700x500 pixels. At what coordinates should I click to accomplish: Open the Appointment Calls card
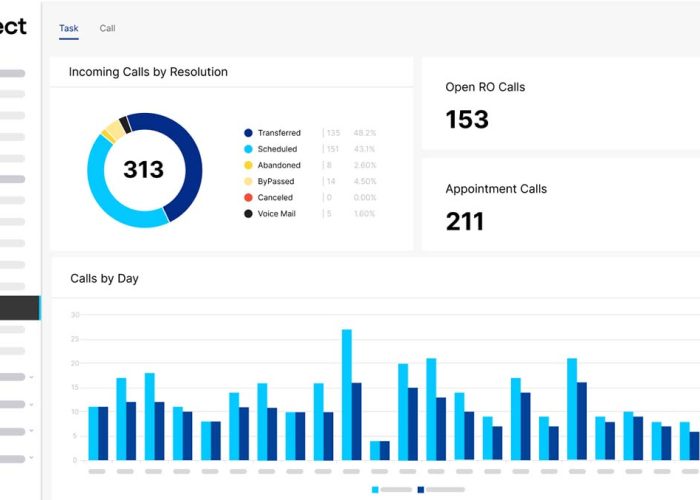point(560,207)
